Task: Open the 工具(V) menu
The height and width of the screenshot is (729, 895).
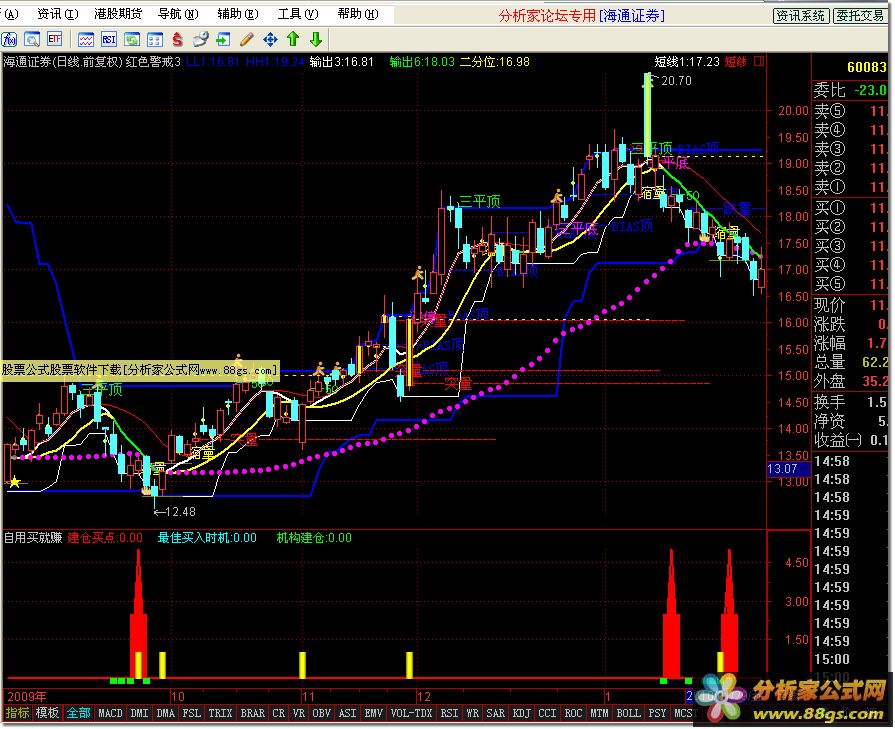Action: [x=298, y=14]
